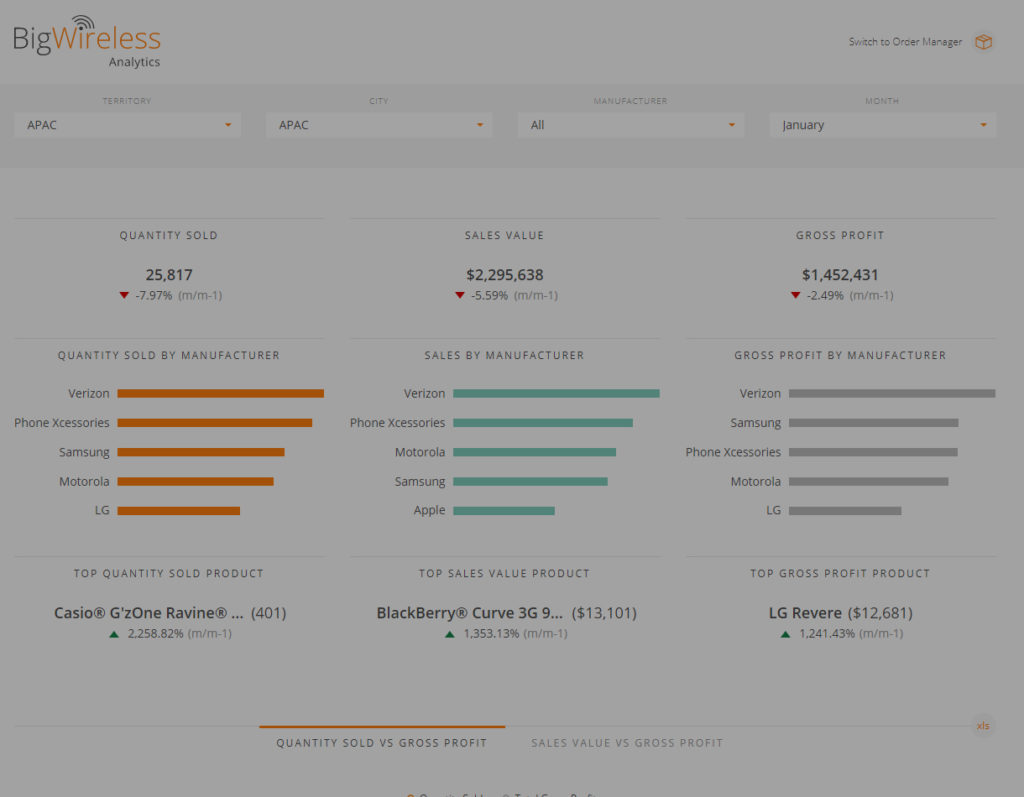The height and width of the screenshot is (797, 1024).
Task: Click the sales value $2,295,638
Action: (505, 275)
